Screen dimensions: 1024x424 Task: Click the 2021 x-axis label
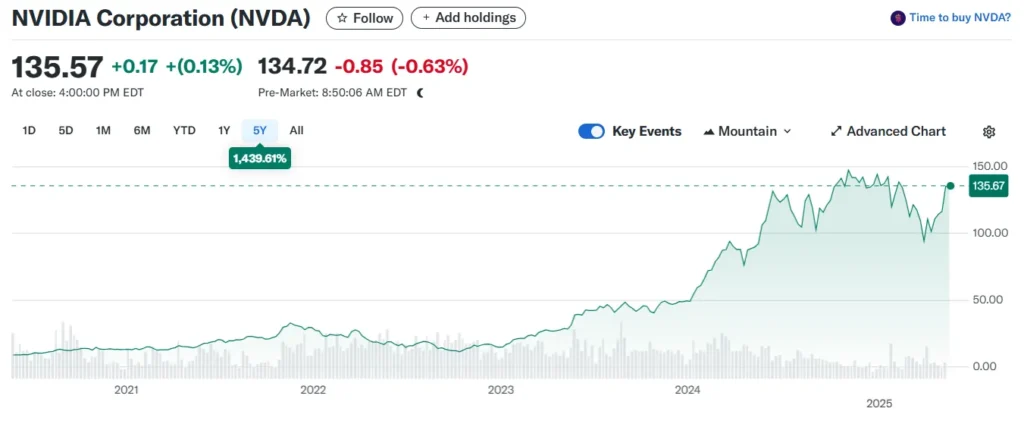point(126,391)
